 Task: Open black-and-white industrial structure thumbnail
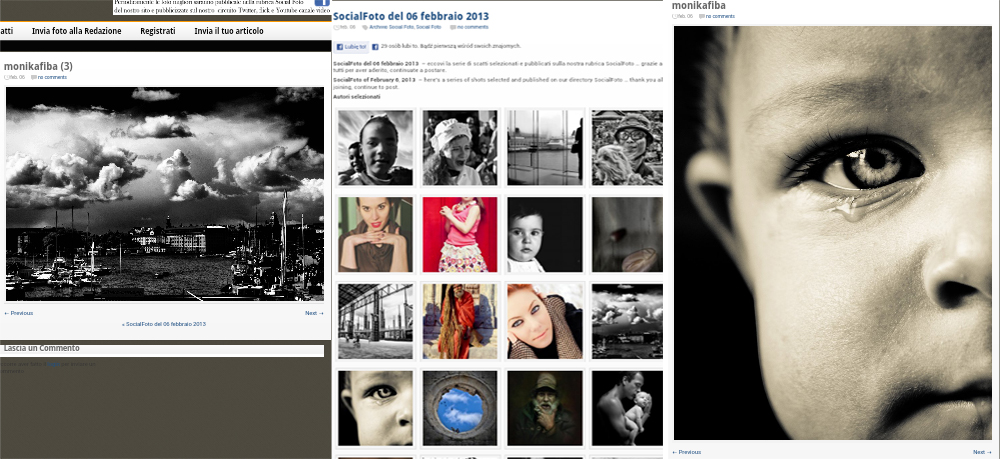coord(376,321)
